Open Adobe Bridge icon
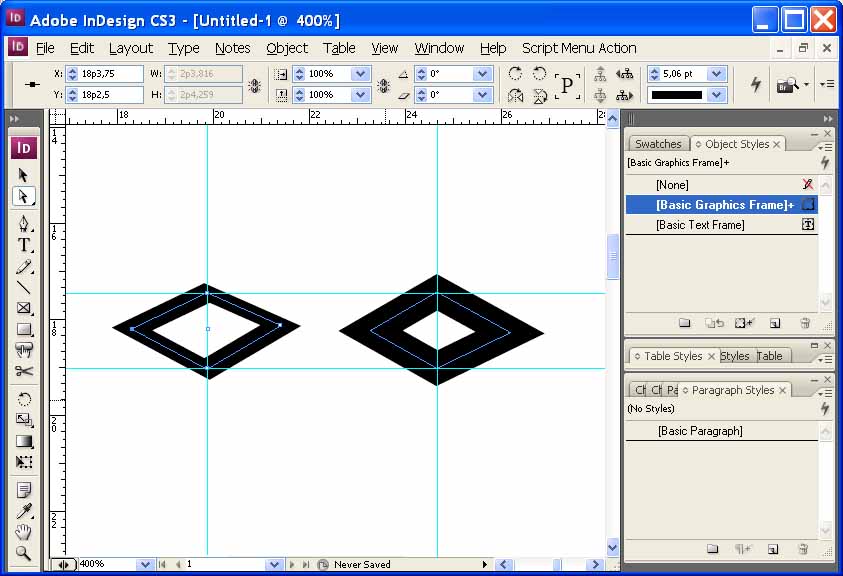Viewport: 843px width, 576px height. pos(788,84)
